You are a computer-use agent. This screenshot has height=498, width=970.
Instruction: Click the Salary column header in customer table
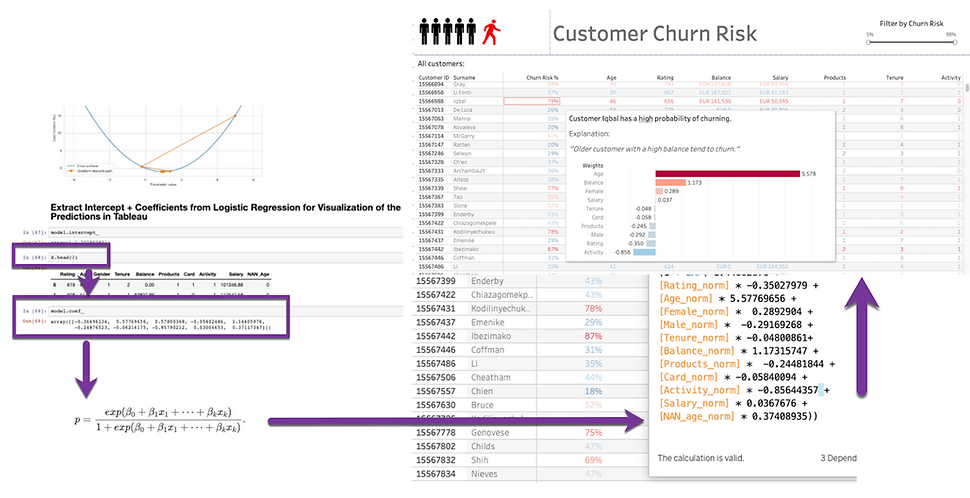pyautogui.click(x=780, y=77)
